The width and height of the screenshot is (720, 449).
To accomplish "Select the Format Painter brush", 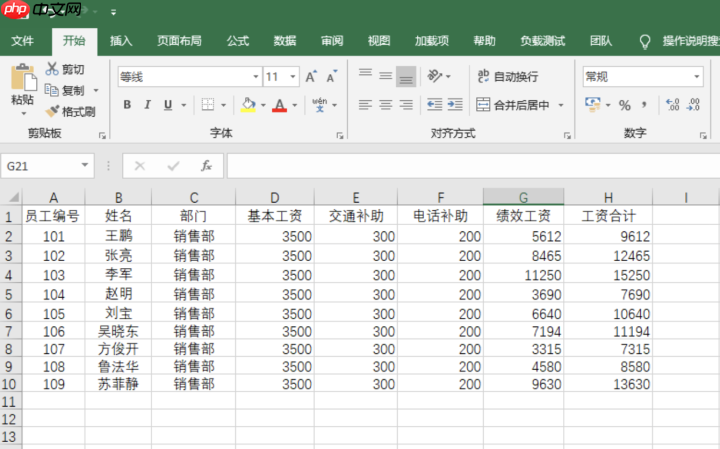I will point(52,111).
